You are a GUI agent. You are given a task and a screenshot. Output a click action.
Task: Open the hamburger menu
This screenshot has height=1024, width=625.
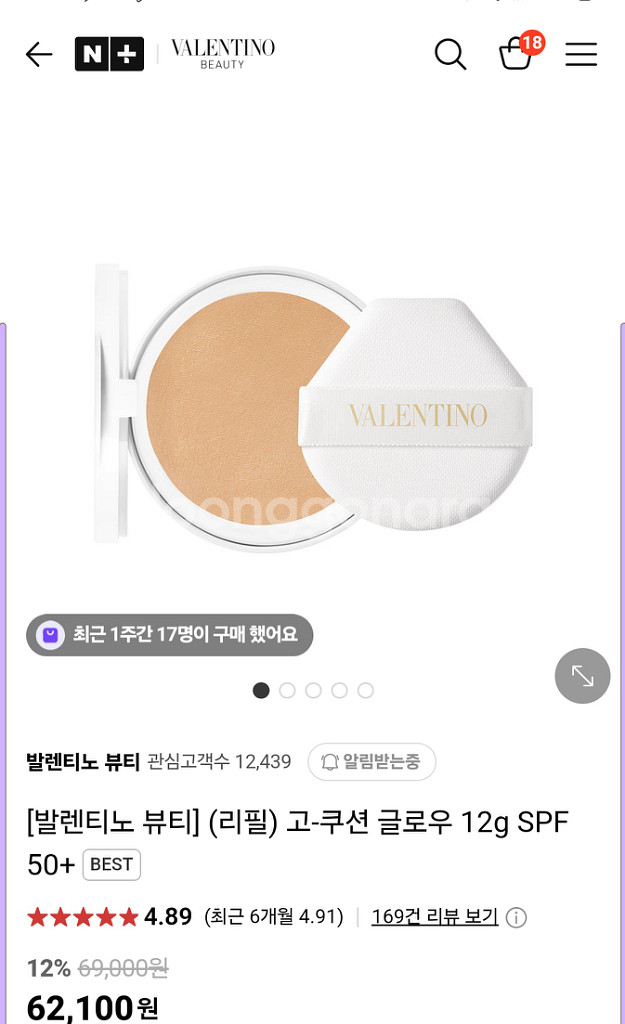point(581,54)
